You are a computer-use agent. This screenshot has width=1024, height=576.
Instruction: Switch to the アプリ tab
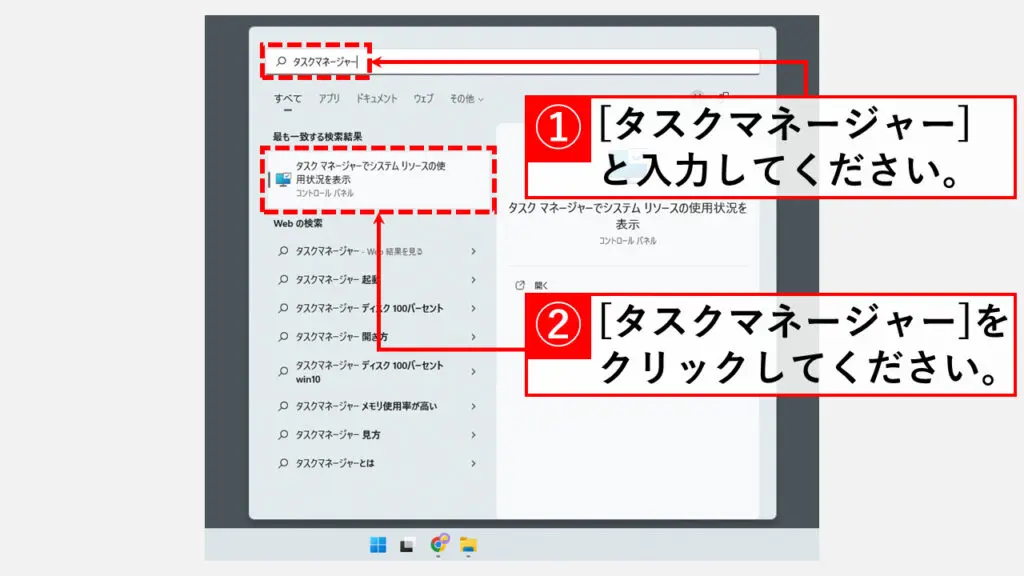pos(329,99)
